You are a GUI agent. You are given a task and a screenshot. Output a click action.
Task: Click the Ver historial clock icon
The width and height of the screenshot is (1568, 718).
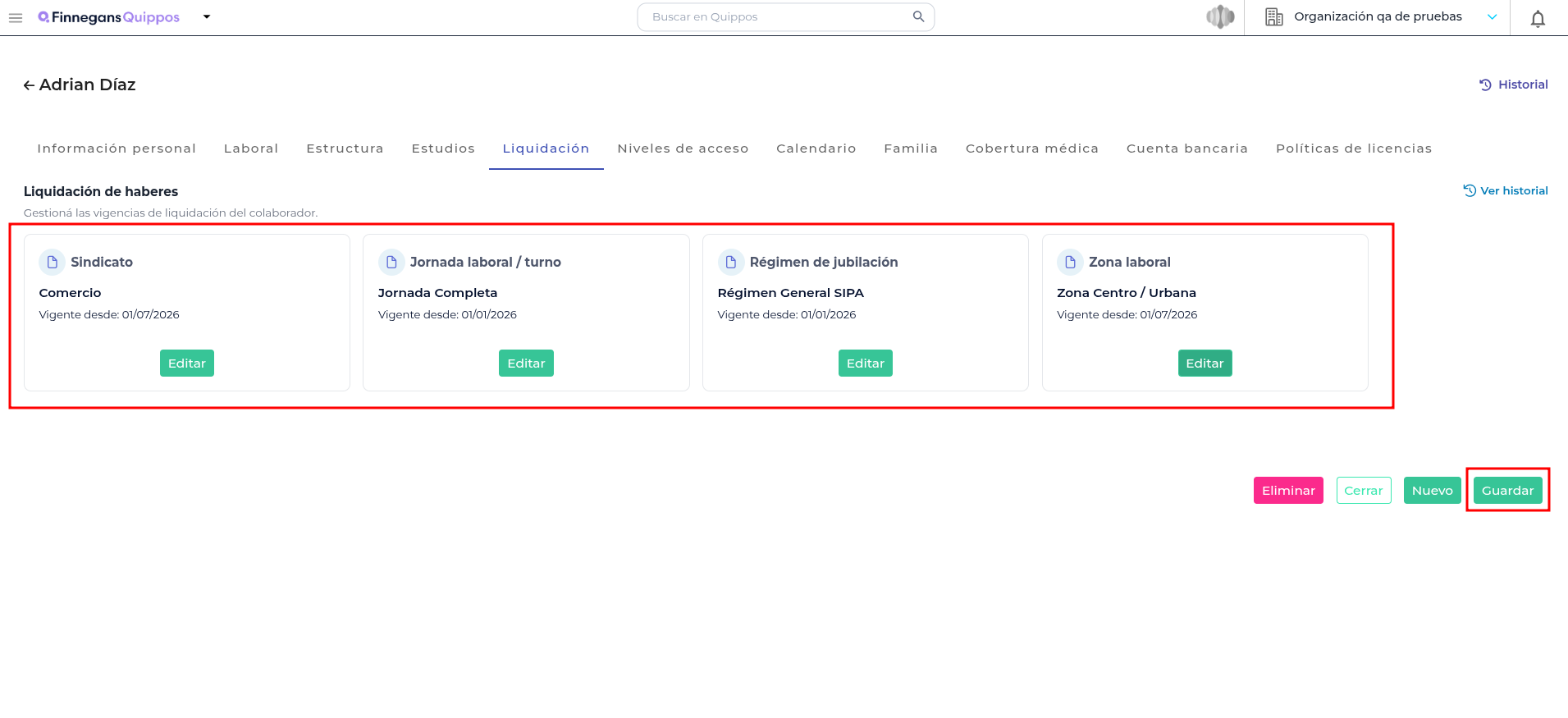(x=1470, y=190)
